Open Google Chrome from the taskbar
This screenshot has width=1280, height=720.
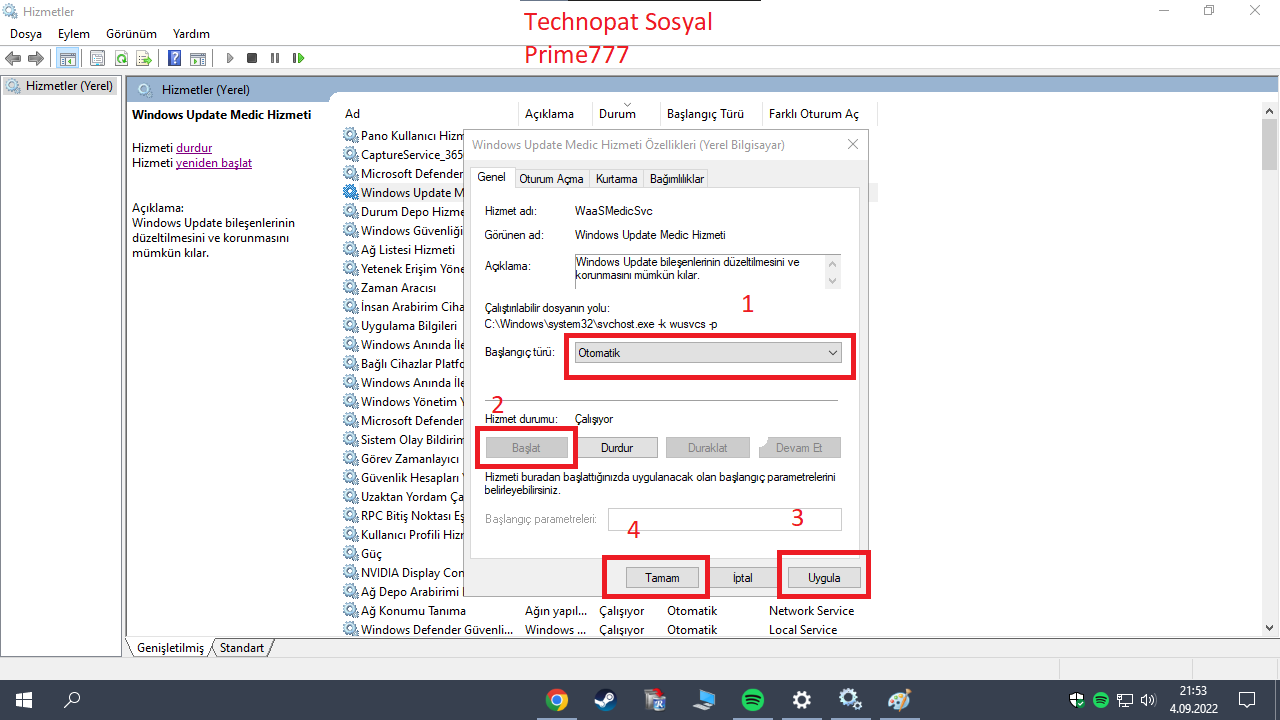[x=557, y=700]
